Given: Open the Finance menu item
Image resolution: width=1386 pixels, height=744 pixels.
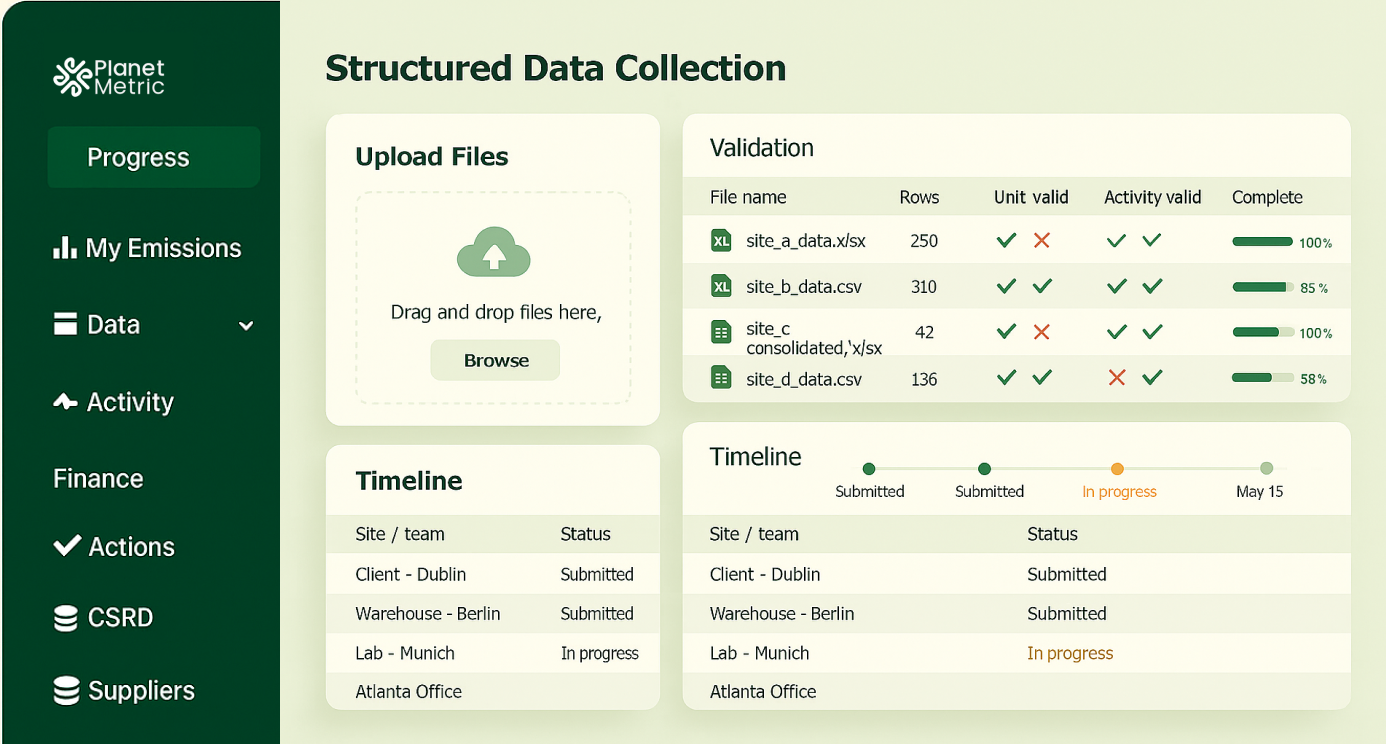Looking at the screenshot, I should [x=98, y=479].
